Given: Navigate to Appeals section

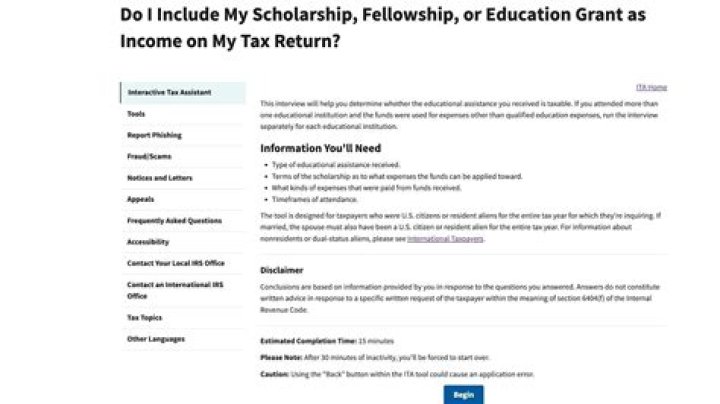Looking at the screenshot, I should coord(141,199).
